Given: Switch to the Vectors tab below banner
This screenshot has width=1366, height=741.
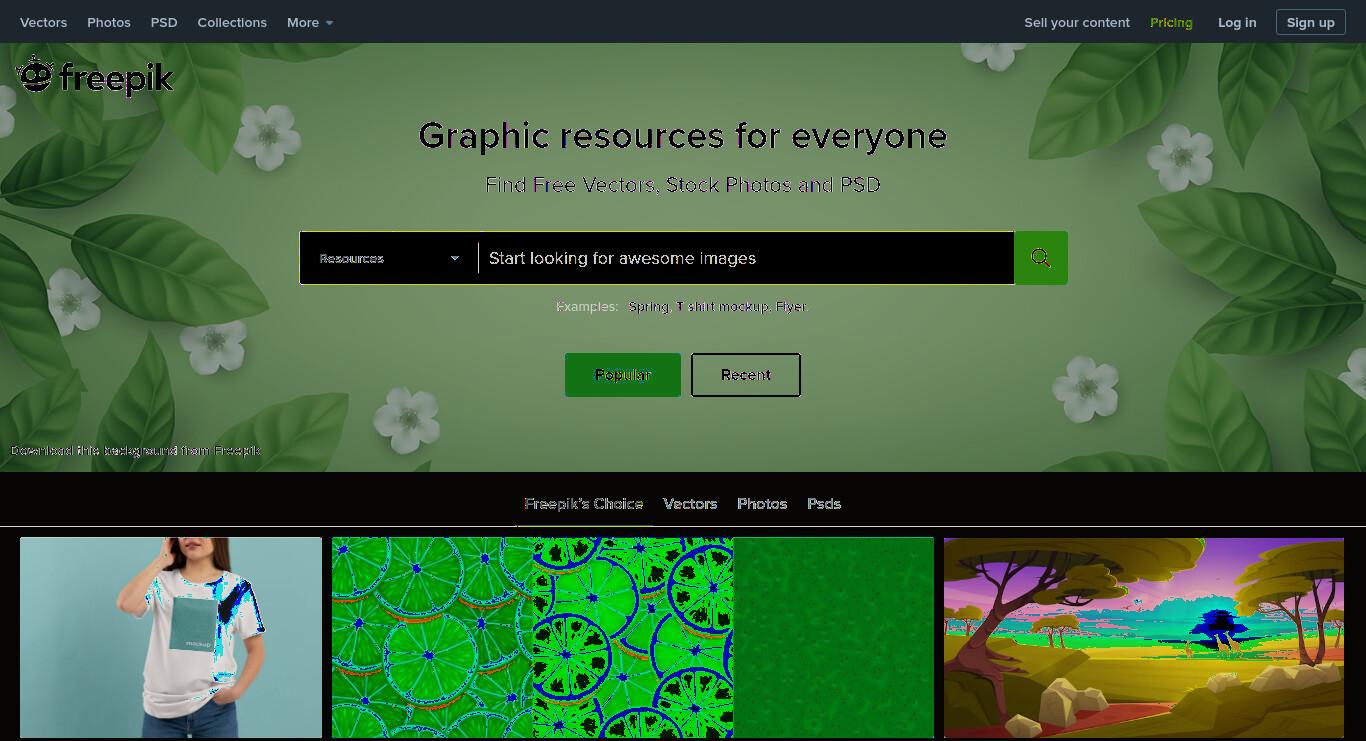Looking at the screenshot, I should pyautogui.click(x=690, y=504).
